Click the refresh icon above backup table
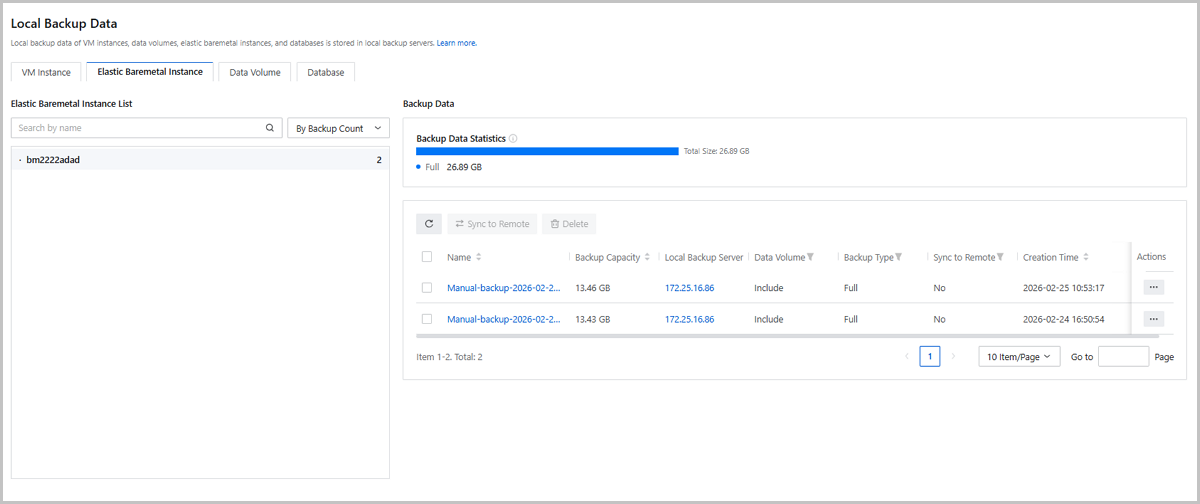This screenshot has height=504, width=1200. tap(428, 224)
